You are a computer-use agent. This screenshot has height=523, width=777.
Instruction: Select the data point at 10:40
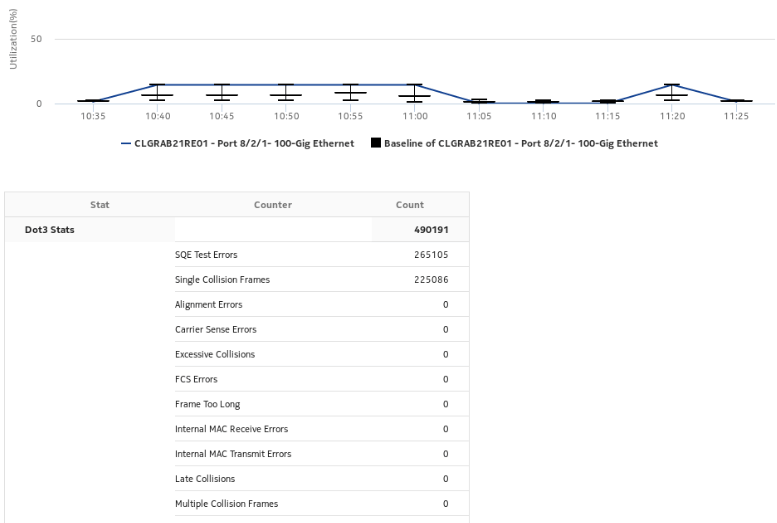(x=158, y=85)
